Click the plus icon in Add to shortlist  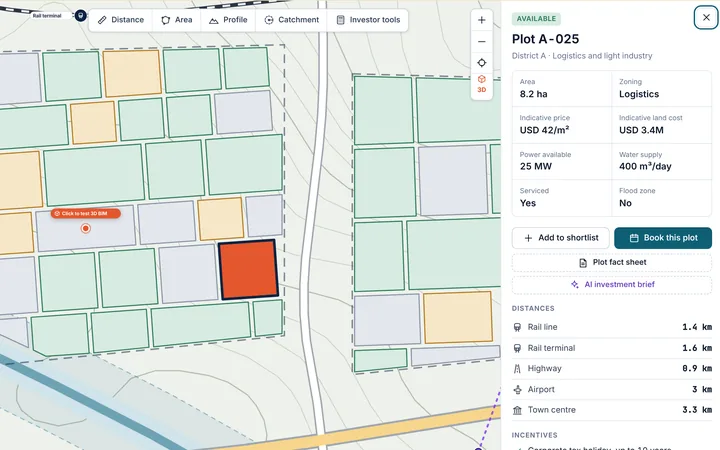529,238
